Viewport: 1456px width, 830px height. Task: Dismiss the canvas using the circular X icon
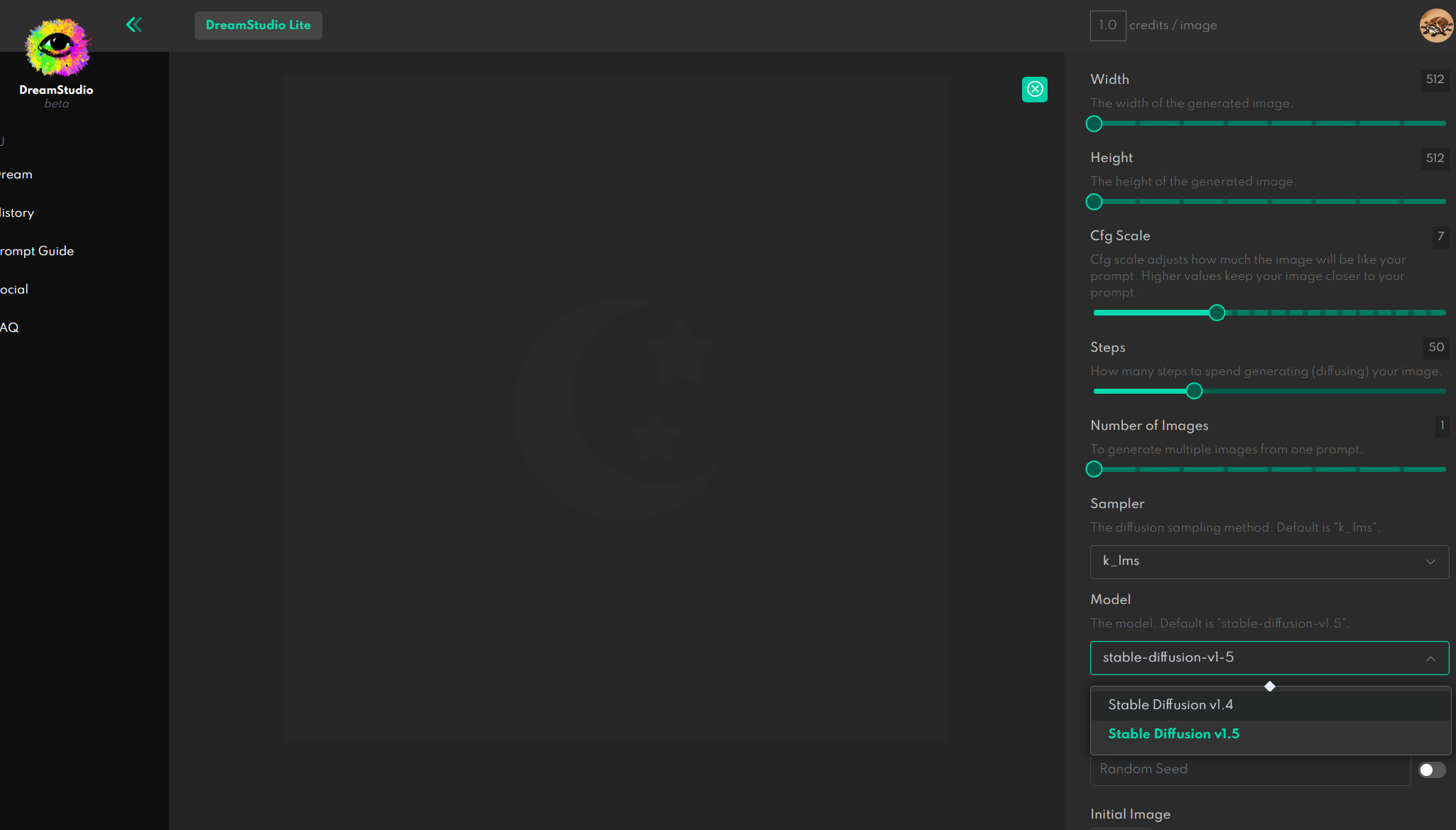[1034, 89]
